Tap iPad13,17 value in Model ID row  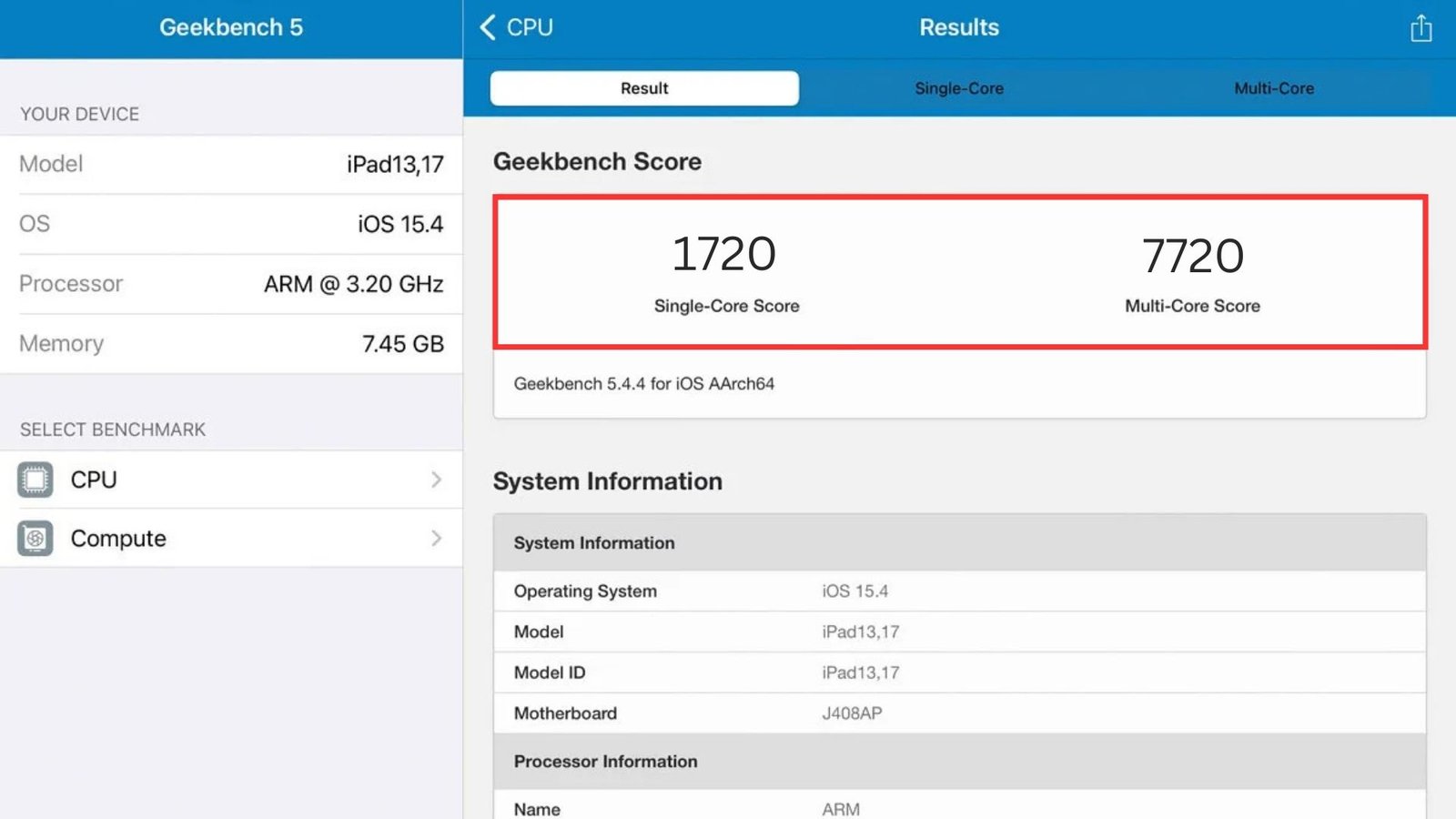861,672
